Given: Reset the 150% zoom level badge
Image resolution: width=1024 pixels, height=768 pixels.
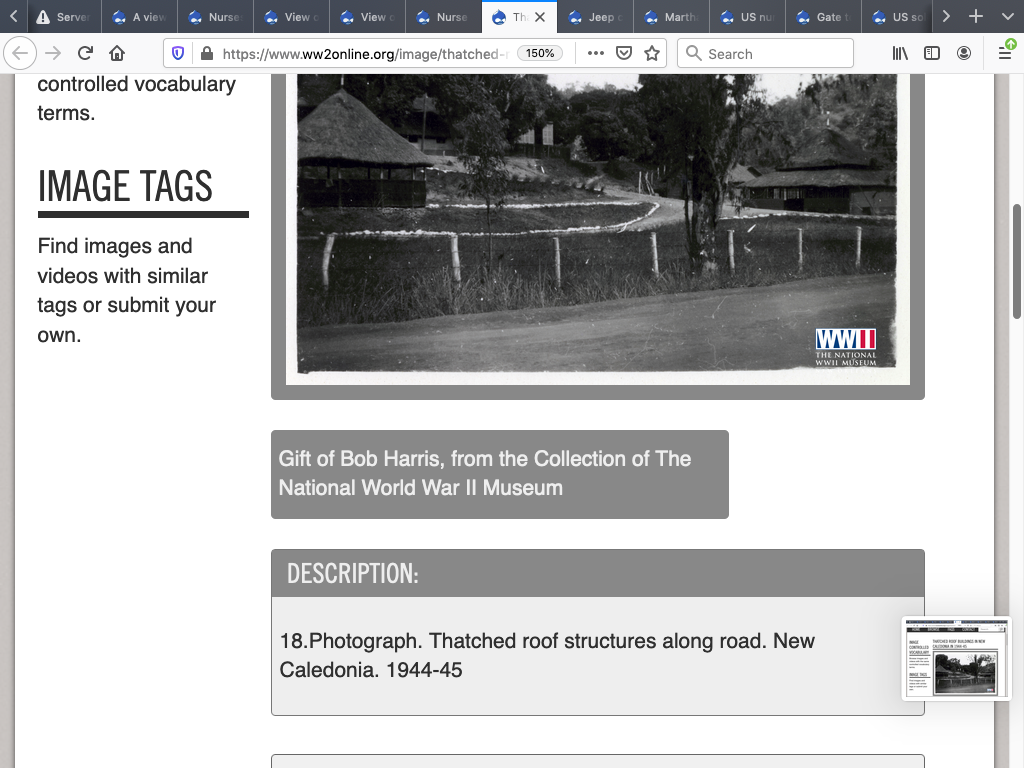Looking at the screenshot, I should click(x=540, y=54).
